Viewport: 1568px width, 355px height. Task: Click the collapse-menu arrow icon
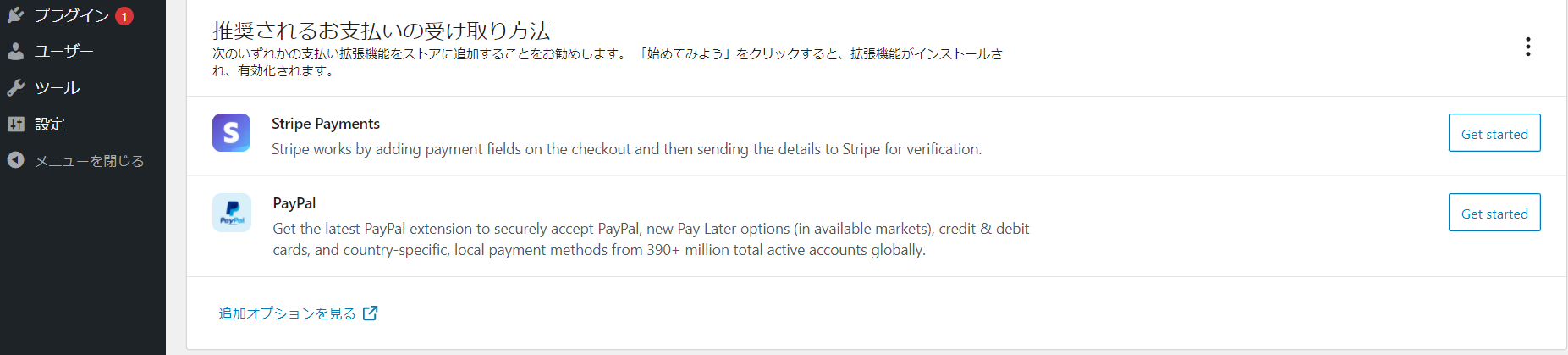15,160
